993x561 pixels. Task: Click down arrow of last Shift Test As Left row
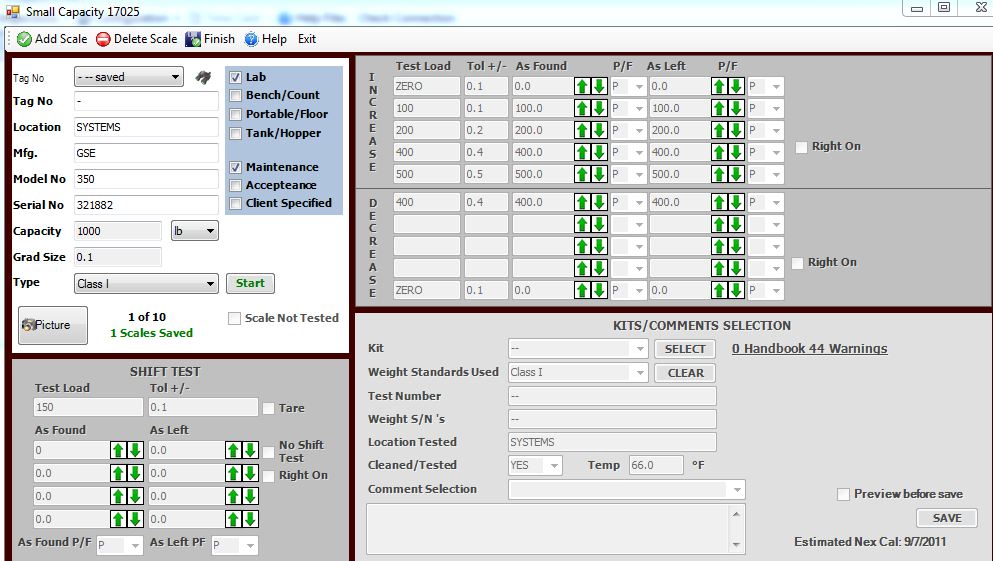[x=250, y=519]
